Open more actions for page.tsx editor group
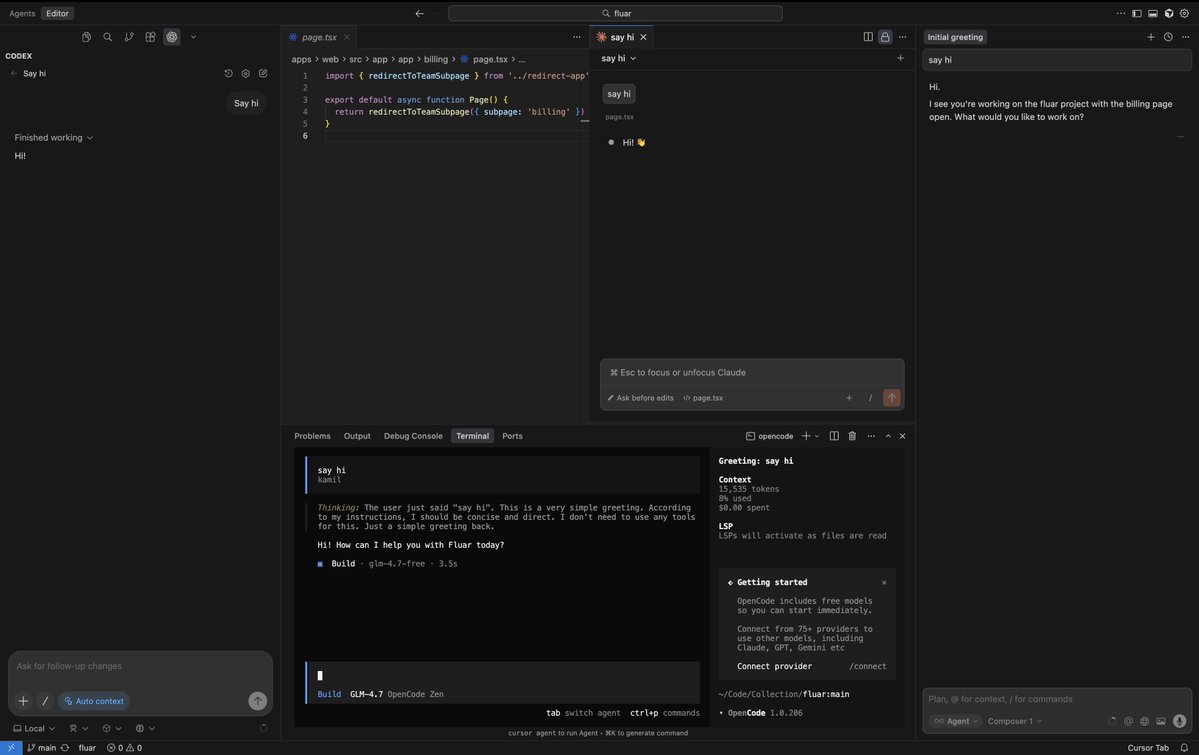 coord(577,37)
